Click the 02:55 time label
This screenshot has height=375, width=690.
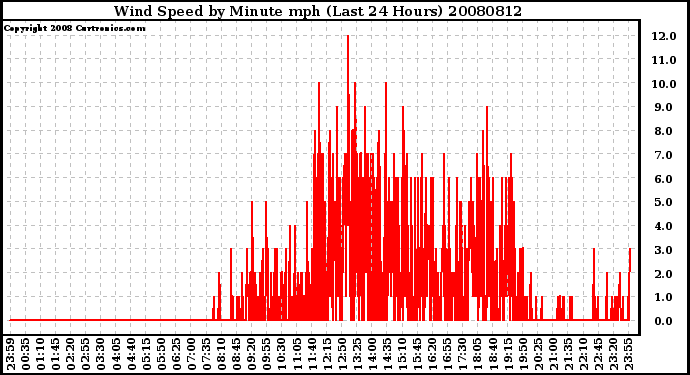86,355
